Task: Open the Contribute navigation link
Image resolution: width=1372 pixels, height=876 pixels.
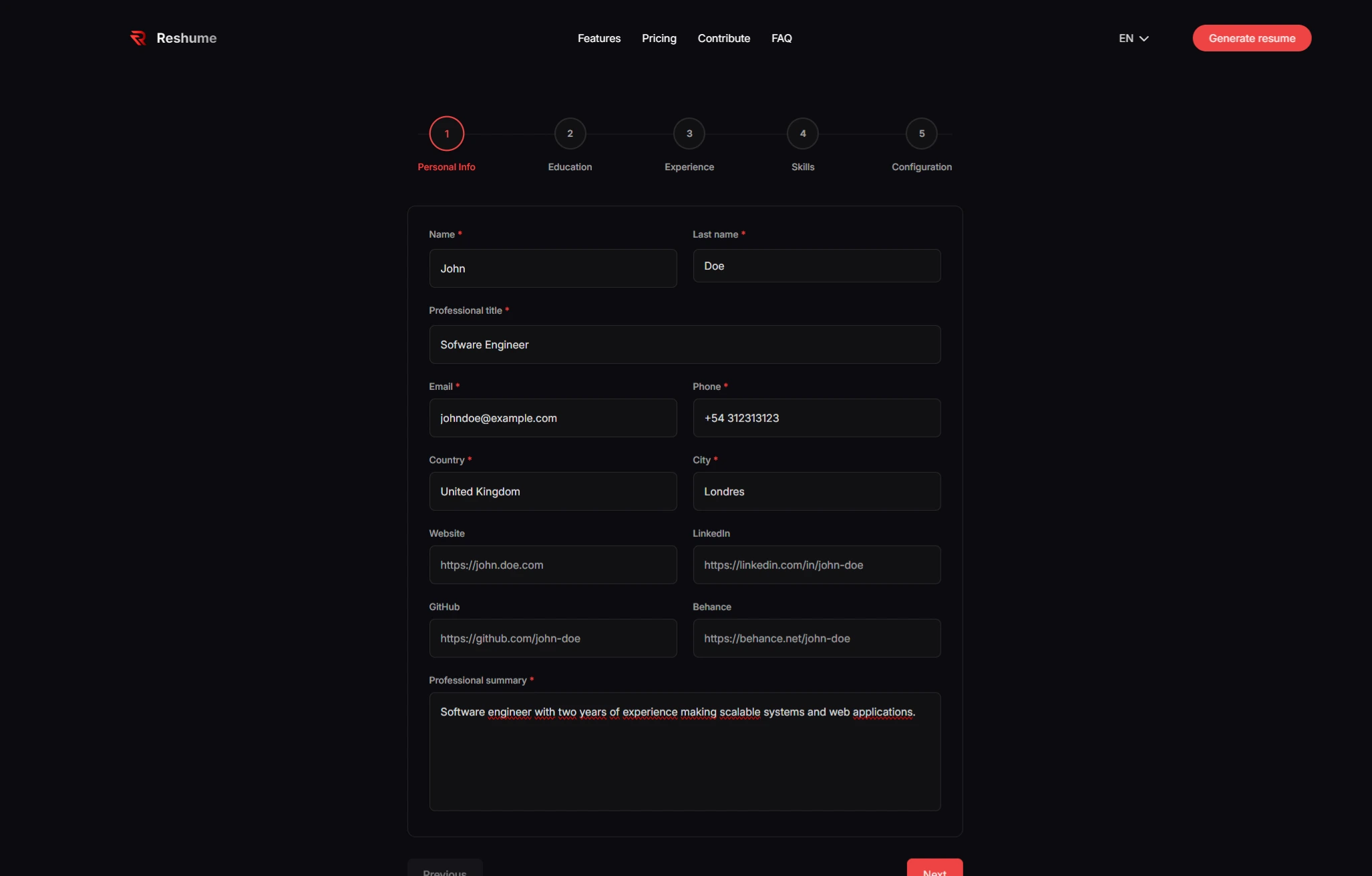Action: click(723, 38)
